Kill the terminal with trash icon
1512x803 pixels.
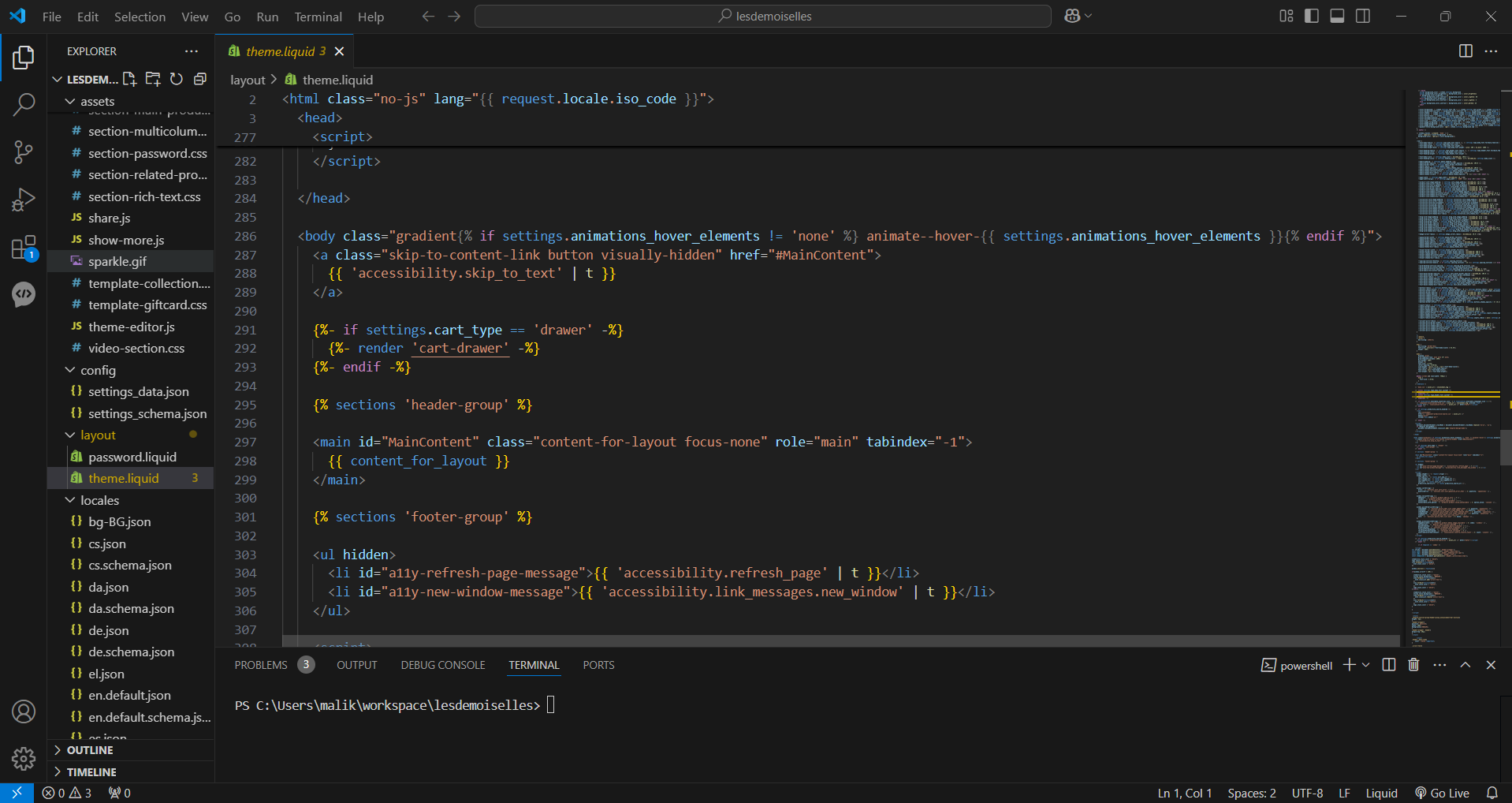click(x=1413, y=665)
